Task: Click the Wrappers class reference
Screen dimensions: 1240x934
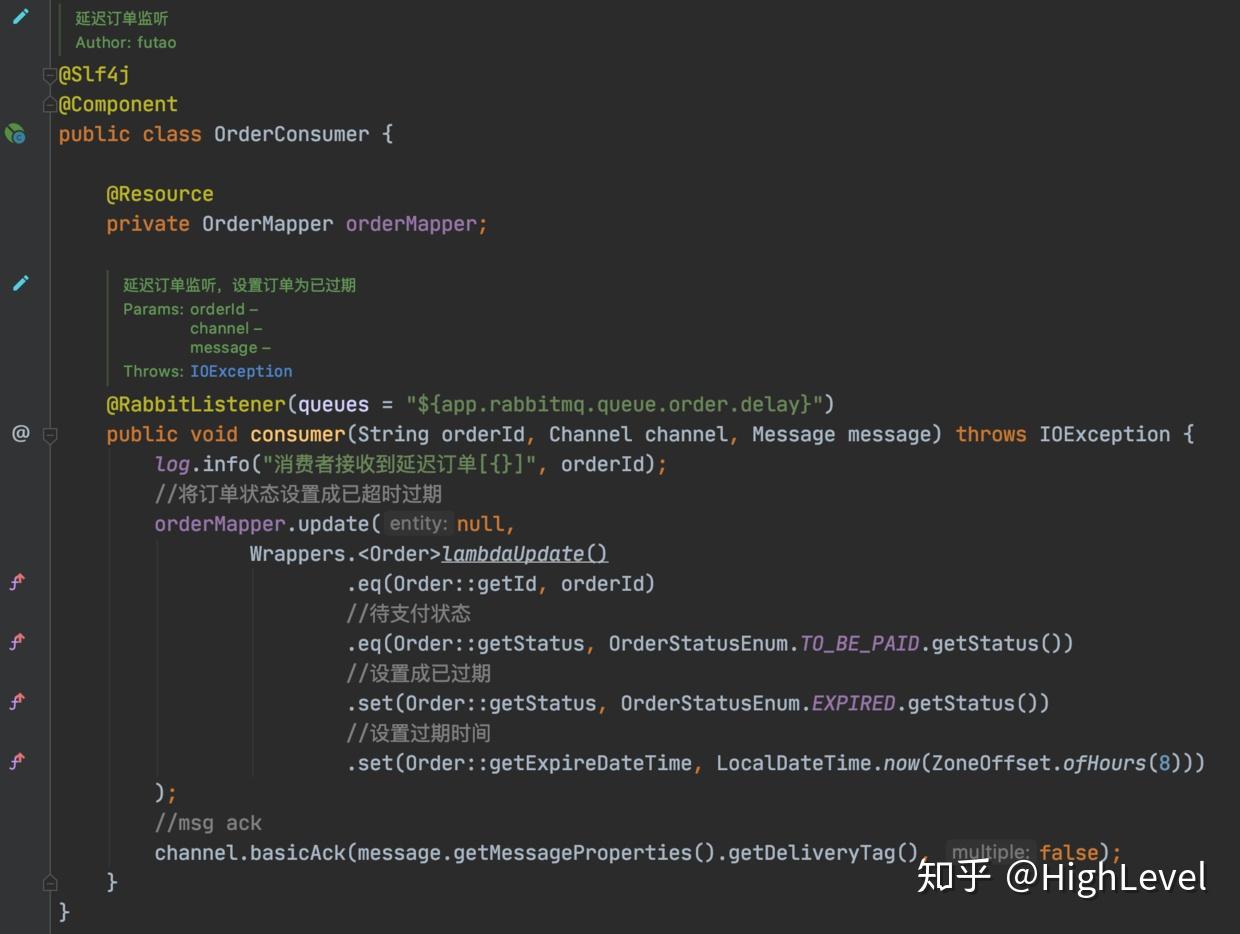Action: (298, 554)
